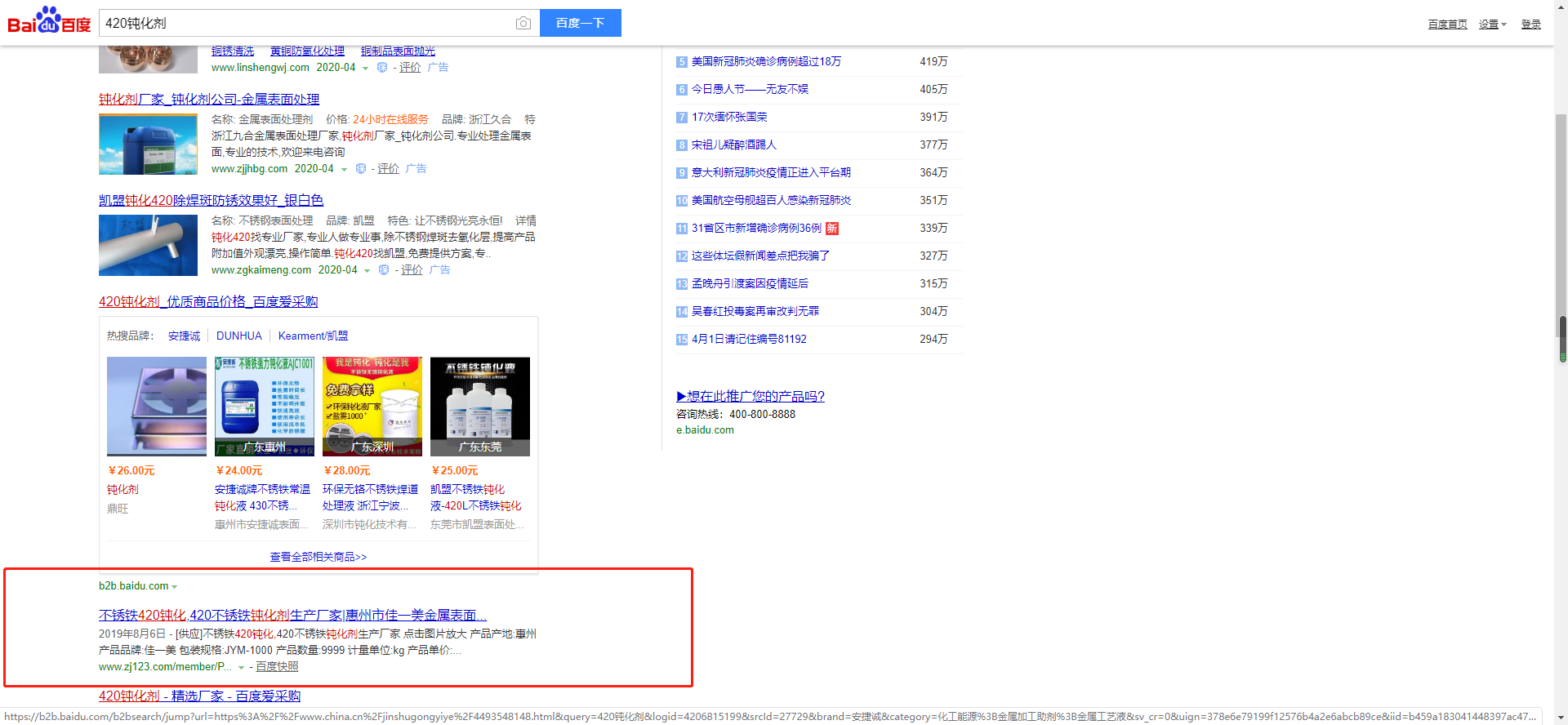Open 评价 link for zgkaimeng.com result
Viewport: 1568px width, 725px height.
tap(412, 270)
